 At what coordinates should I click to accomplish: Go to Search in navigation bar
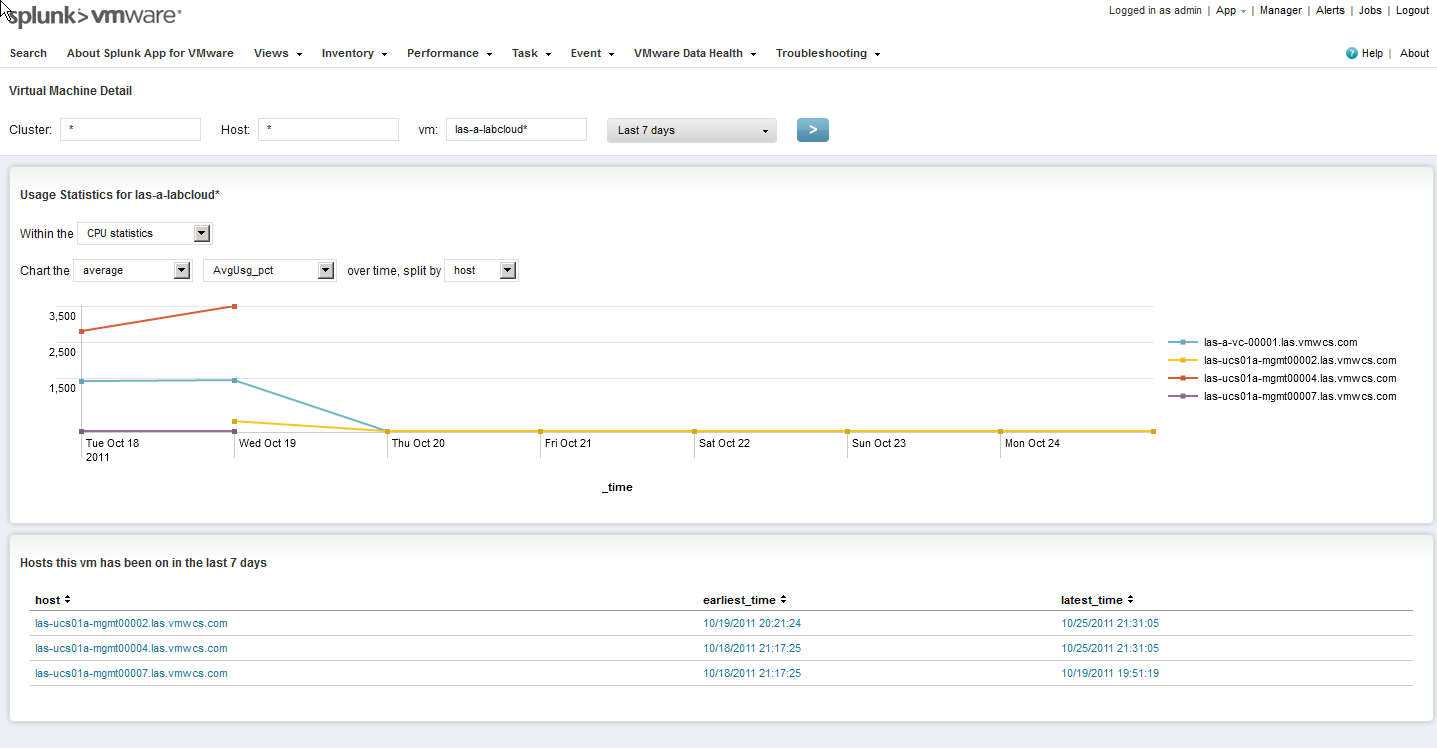pyautogui.click(x=28, y=53)
